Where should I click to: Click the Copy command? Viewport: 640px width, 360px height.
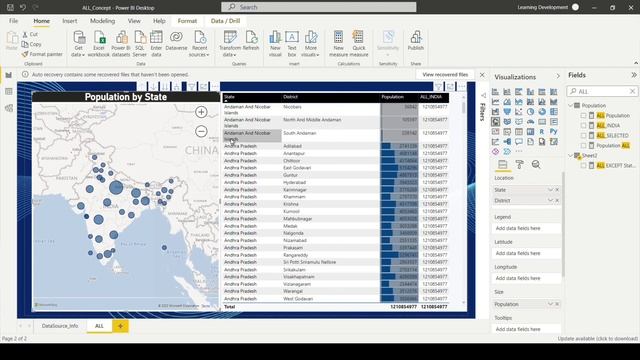[x=32, y=44]
